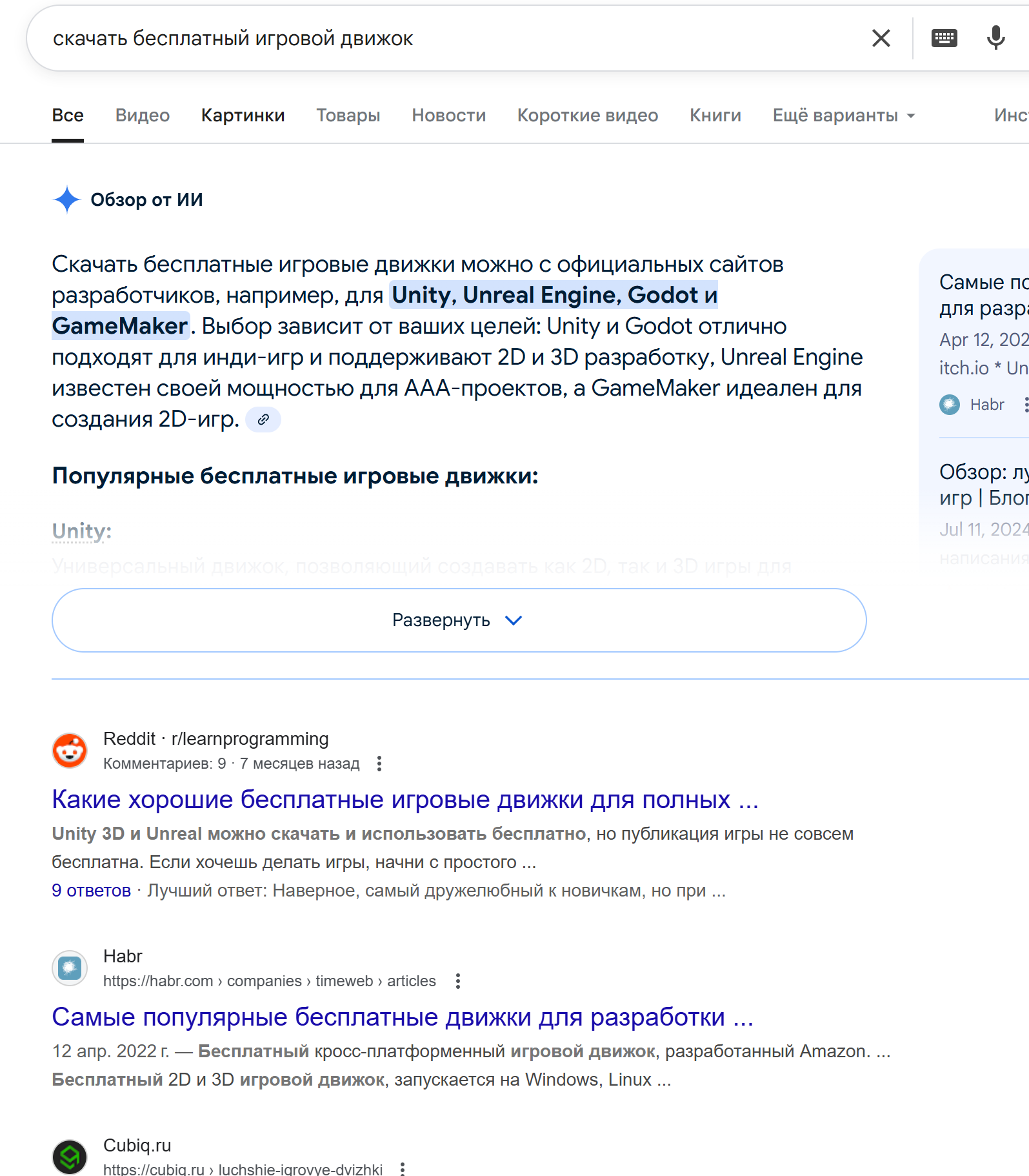1029x1176 pixels.
Task: Click the AI overview sparkle icon
Action: [x=66, y=199]
